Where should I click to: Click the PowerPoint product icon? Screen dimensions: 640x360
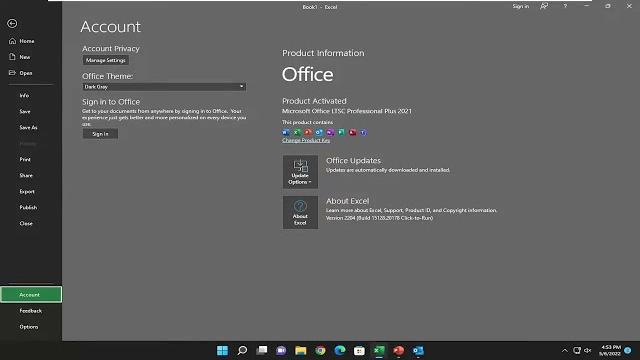tap(308, 132)
